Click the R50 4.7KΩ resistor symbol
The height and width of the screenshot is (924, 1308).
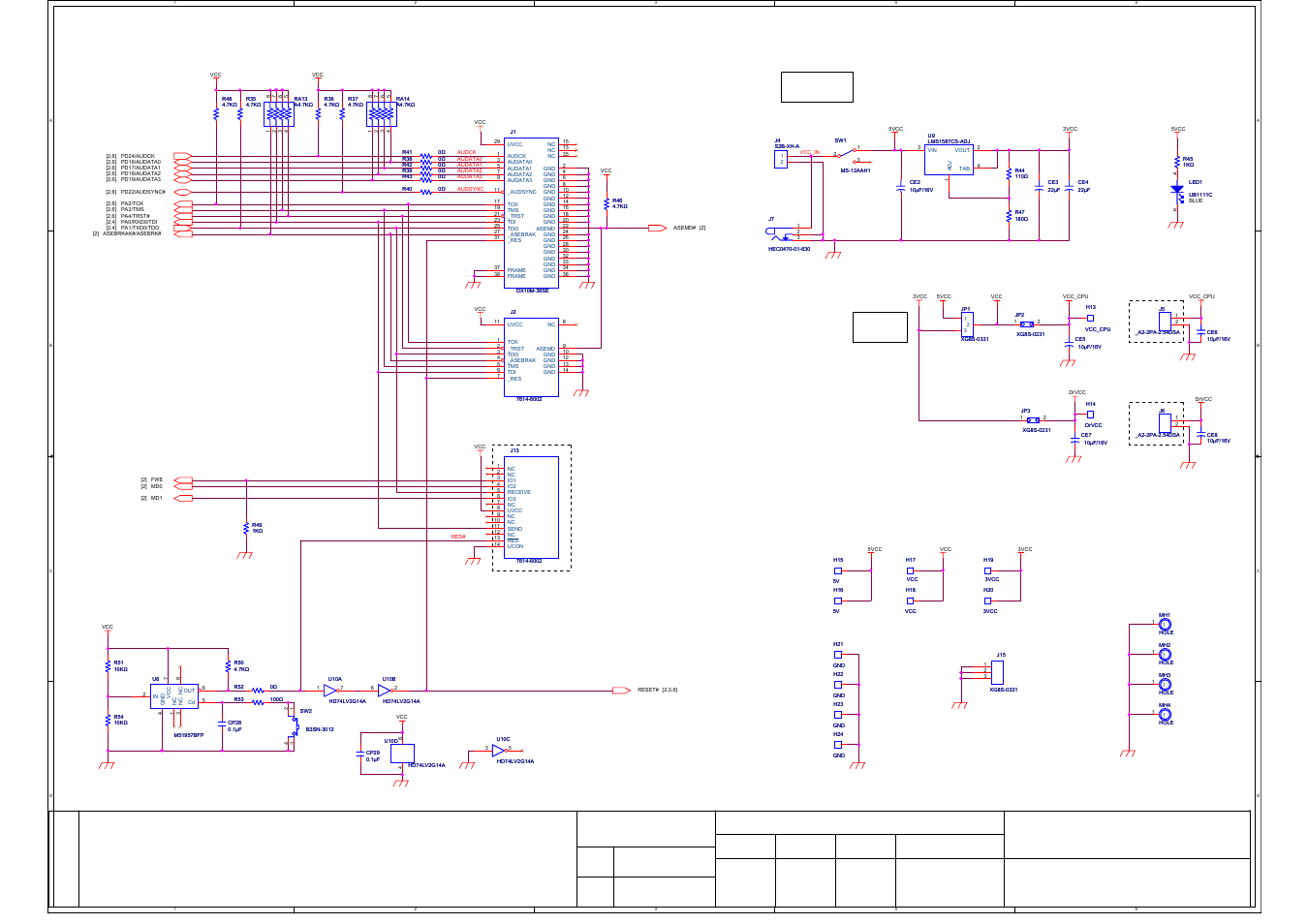pyautogui.click(x=228, y=666)
